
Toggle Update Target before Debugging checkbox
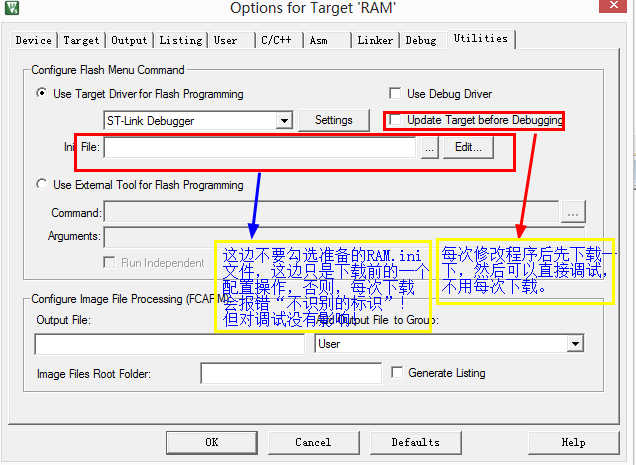tap(395, 120)
